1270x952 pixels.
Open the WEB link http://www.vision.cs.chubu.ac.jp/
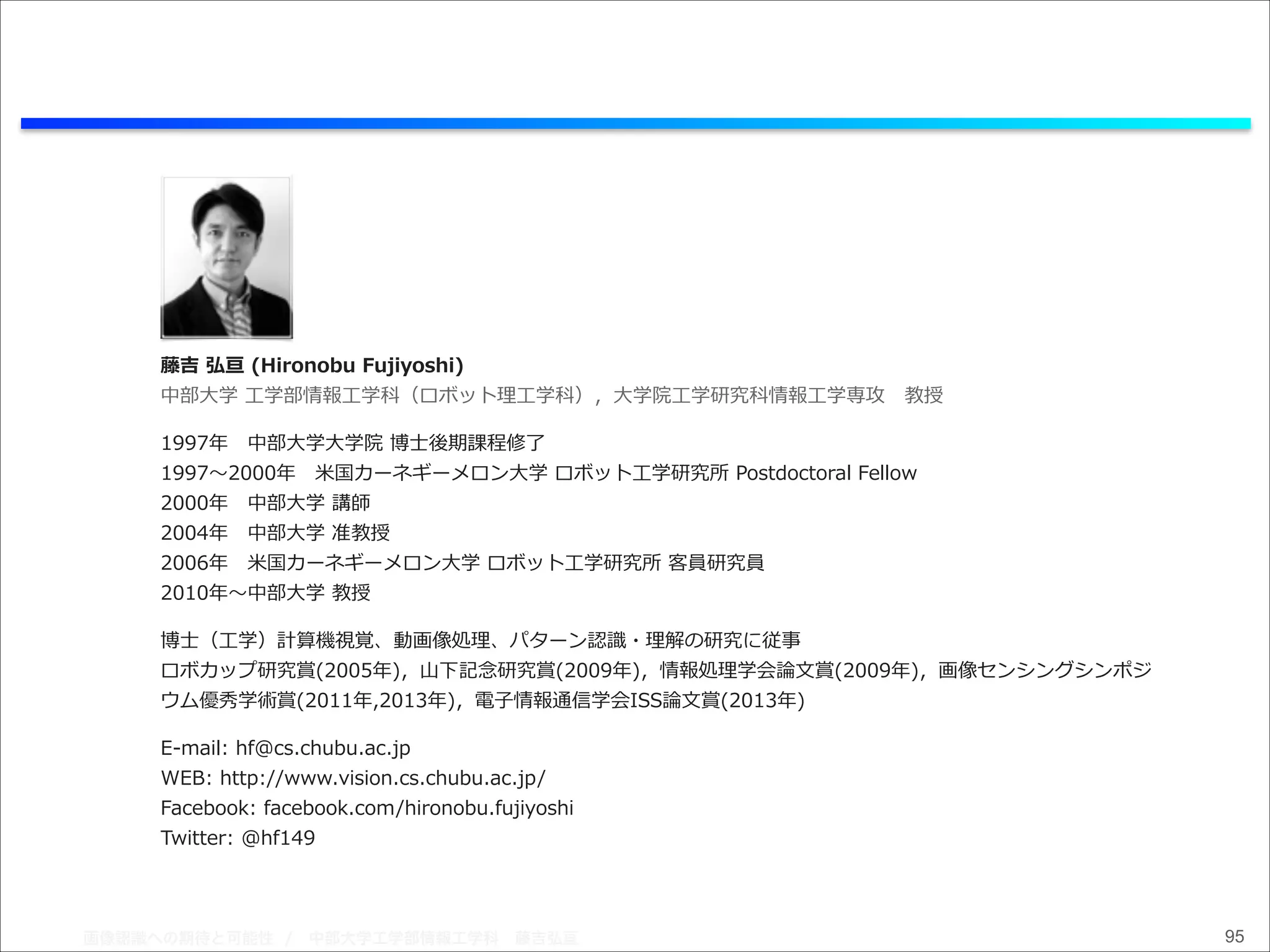click(383, 778)
